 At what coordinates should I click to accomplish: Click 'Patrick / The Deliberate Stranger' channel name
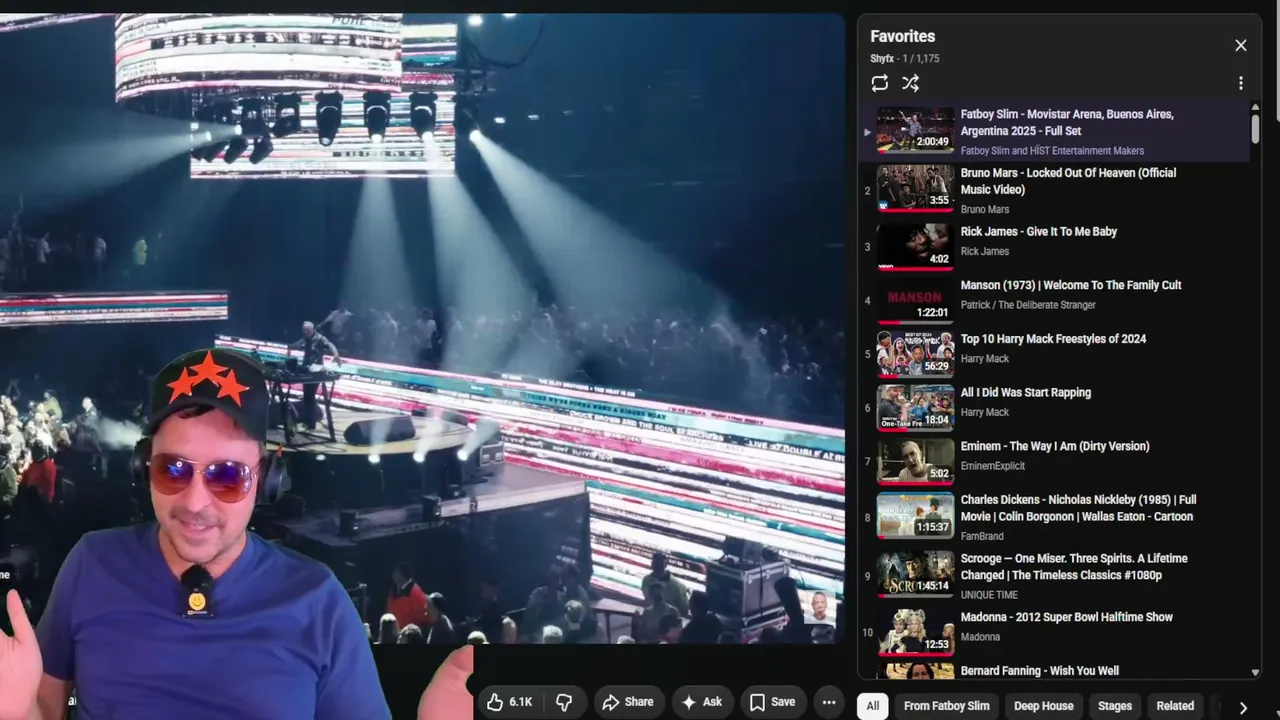(1028, 305)
